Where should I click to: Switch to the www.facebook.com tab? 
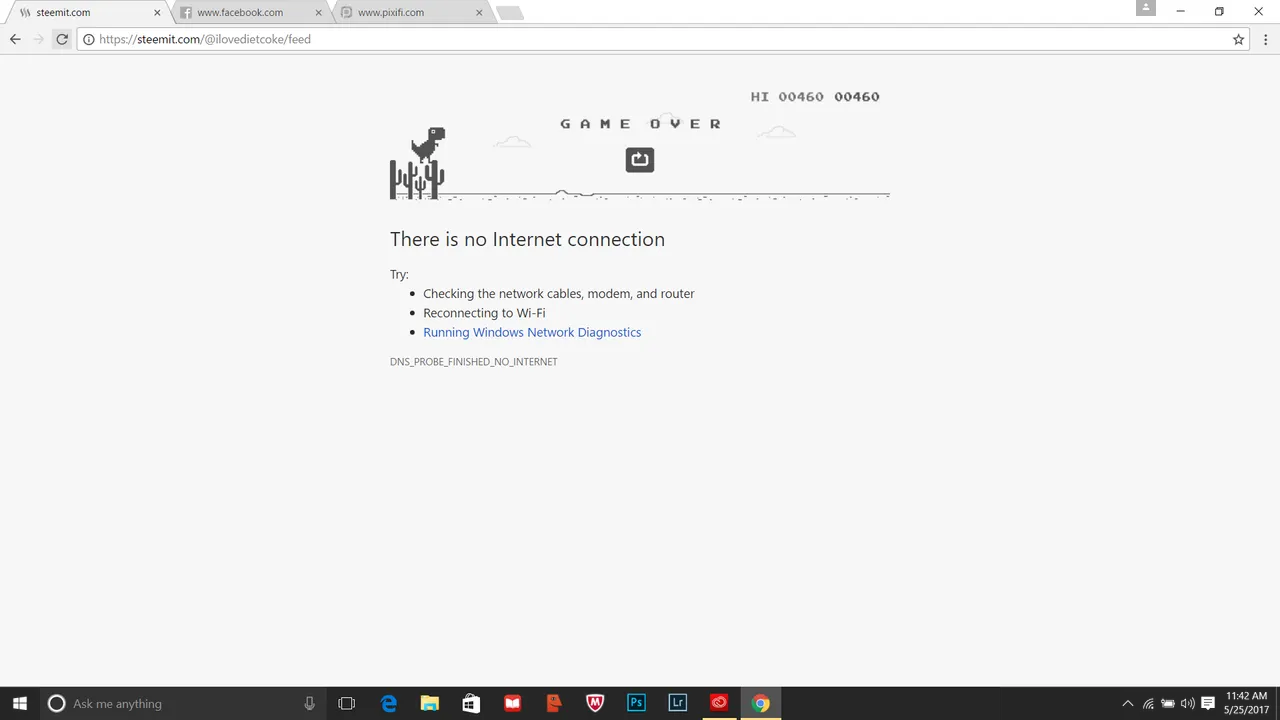tap(250, 13)
